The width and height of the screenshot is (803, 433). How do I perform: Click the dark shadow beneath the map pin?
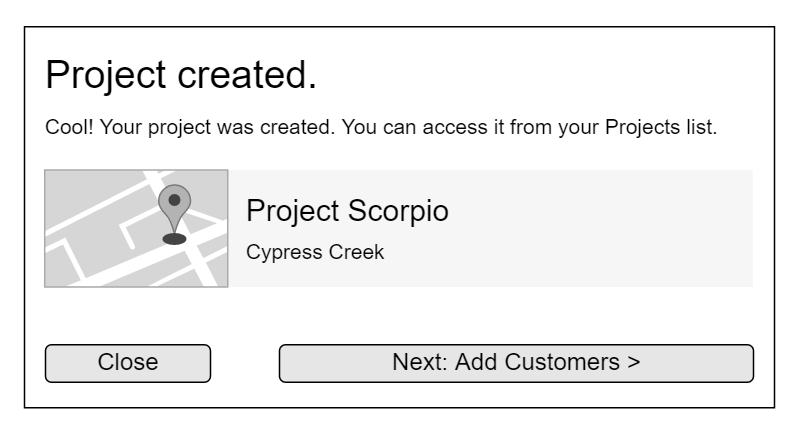click(174, 239)
